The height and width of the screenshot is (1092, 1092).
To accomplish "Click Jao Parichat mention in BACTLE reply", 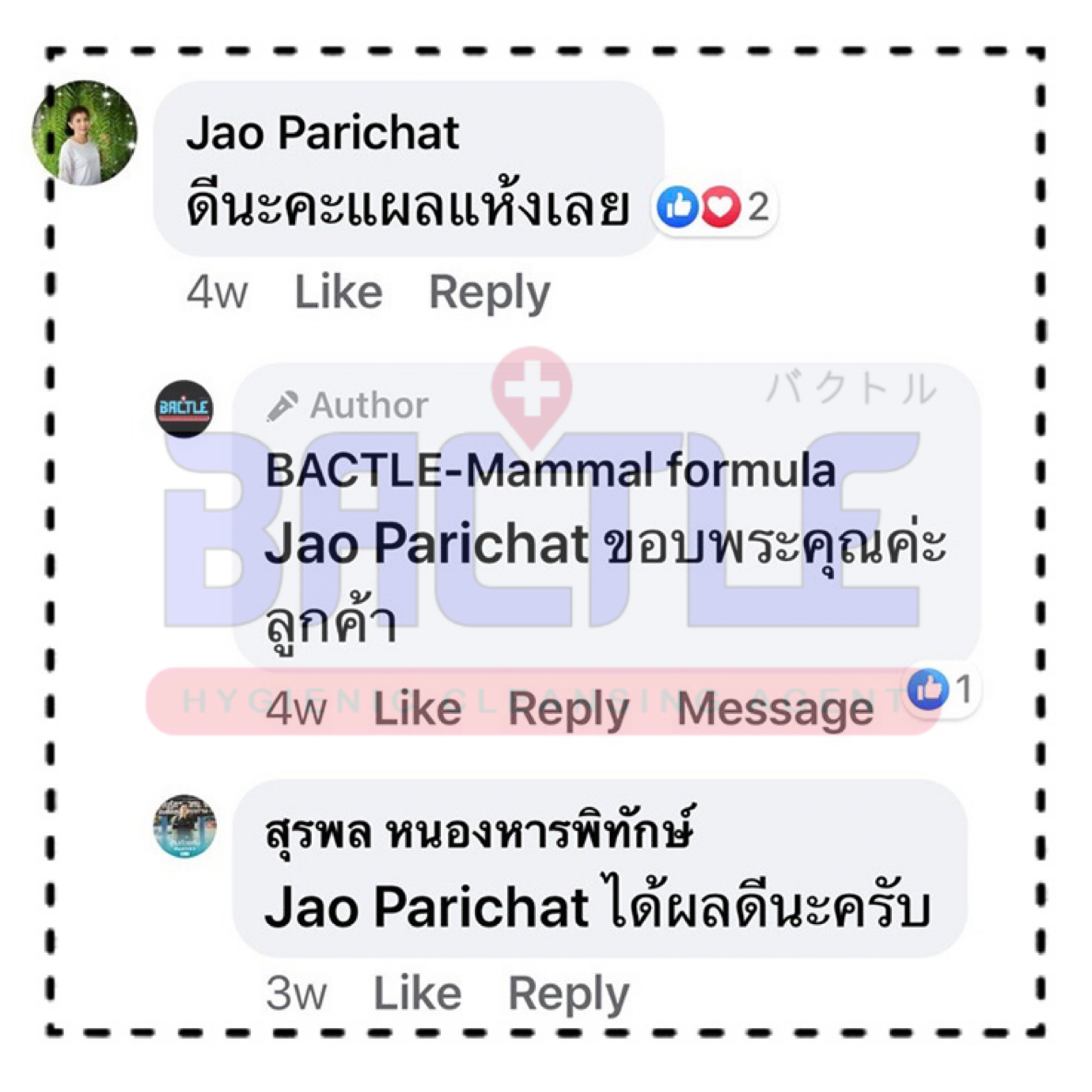I will click(427, 544).
